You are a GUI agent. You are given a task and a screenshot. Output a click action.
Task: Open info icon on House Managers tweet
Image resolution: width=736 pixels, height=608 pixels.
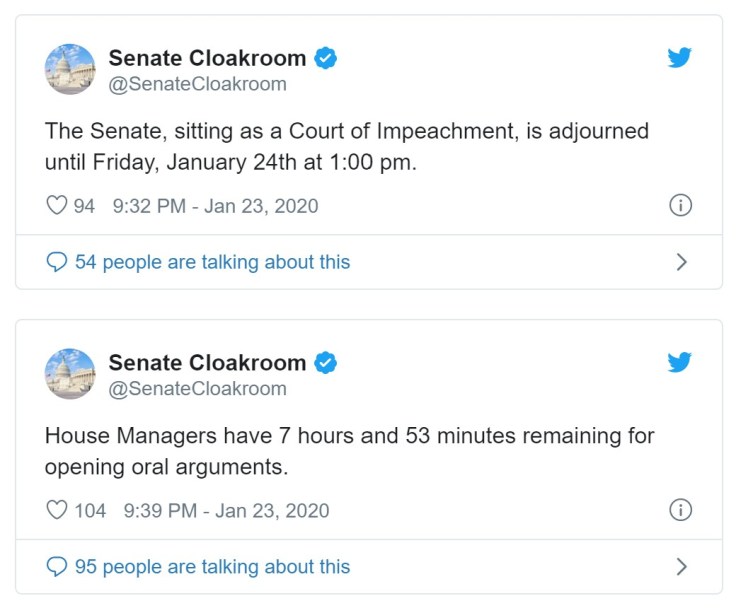pyautogui.click(x=680, y=511)
